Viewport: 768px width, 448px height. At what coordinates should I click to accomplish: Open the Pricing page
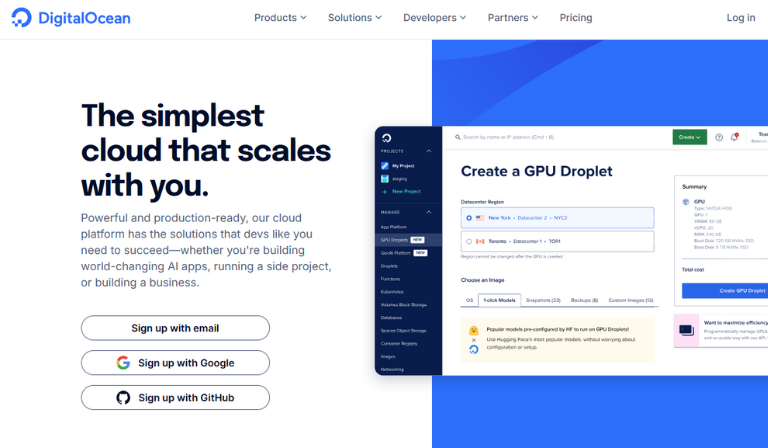[x=576, y=18]
